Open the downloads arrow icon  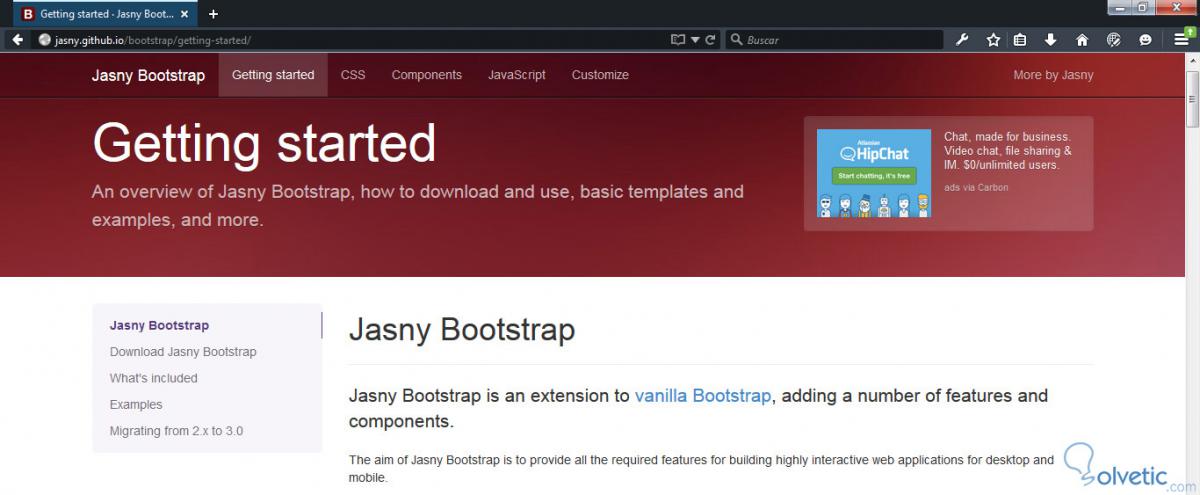point(1050,40)
